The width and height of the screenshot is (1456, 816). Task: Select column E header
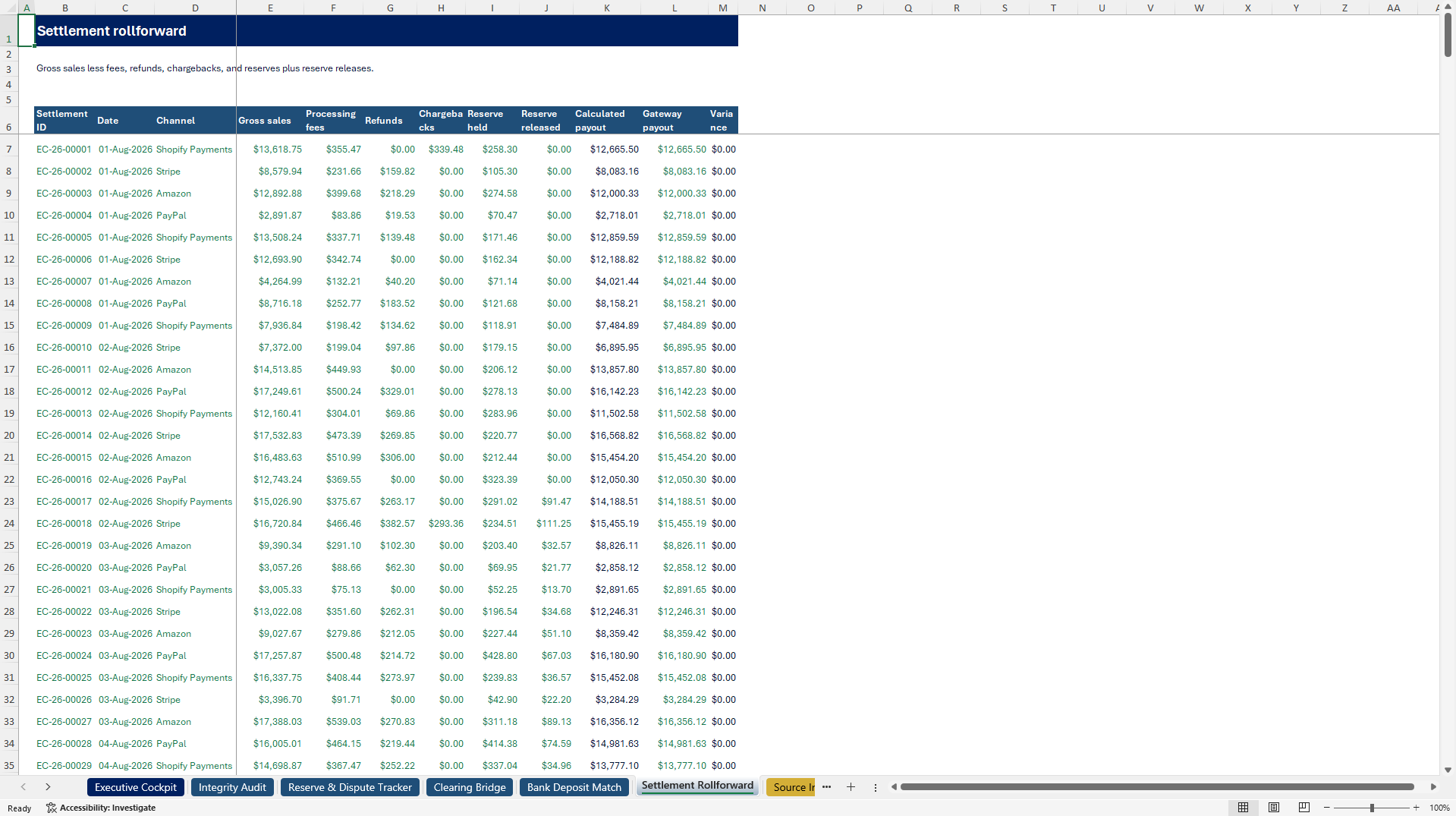(x=270, y=8)
